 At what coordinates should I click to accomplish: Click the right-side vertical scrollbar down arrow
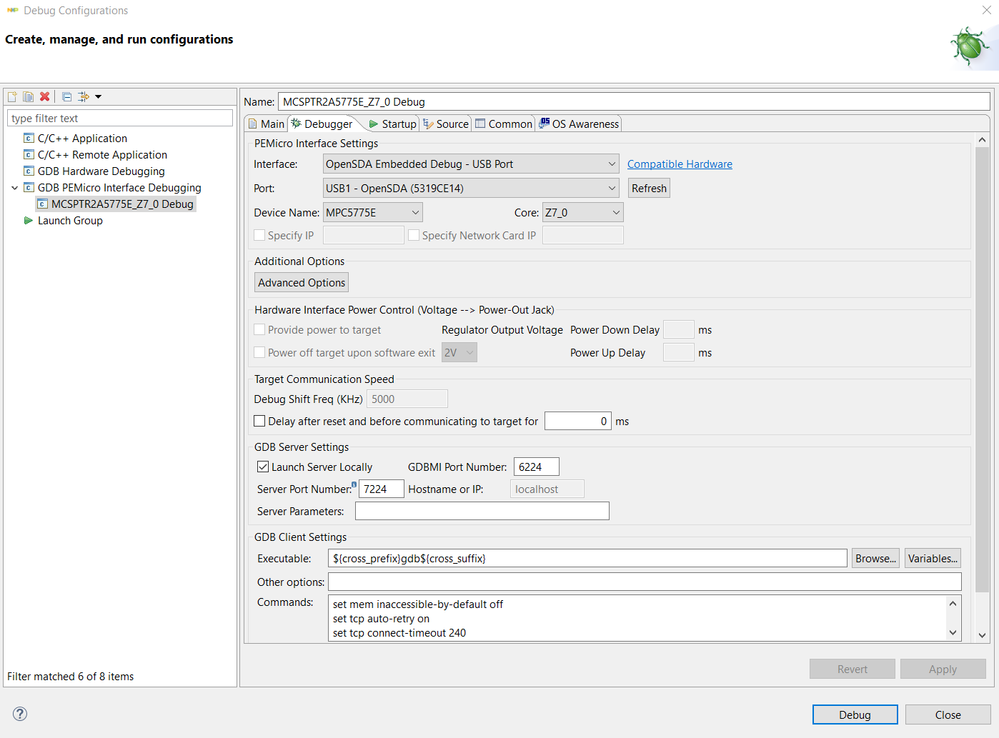(982, 635)
